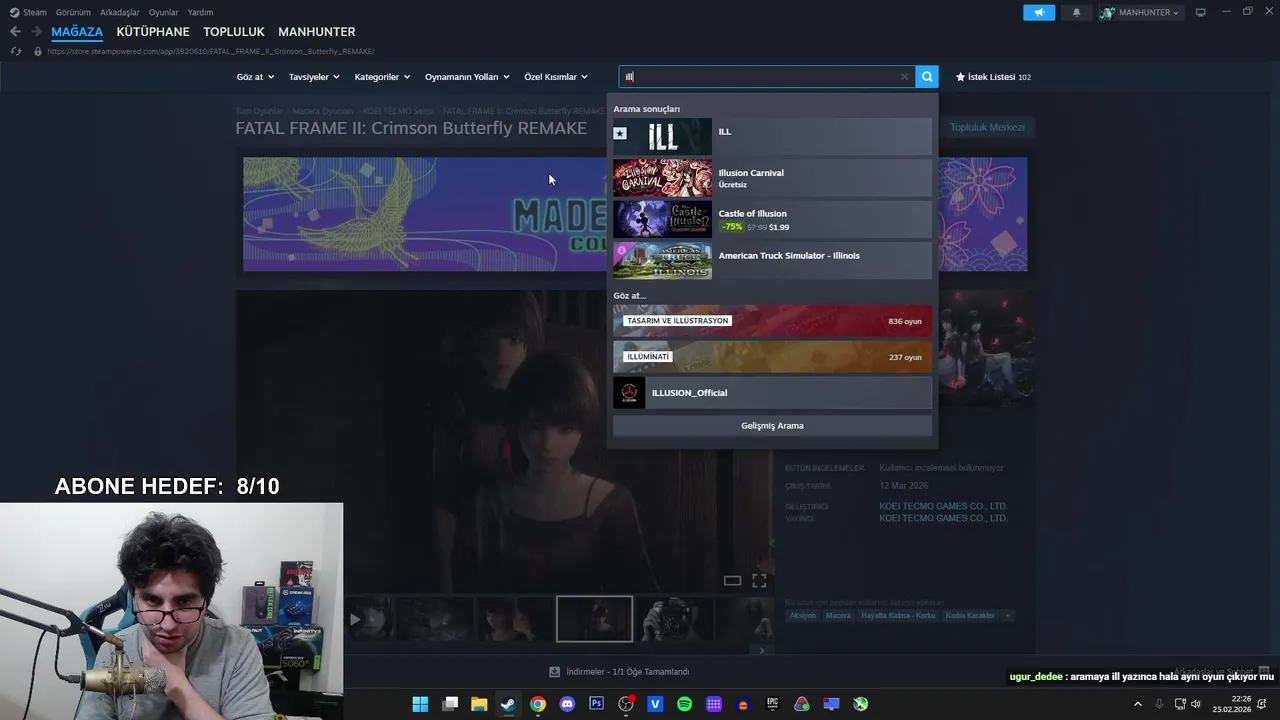Switch to the MAĞAZA tab
Viewport: 1280px width, 720px height.
tap(77, 32)
